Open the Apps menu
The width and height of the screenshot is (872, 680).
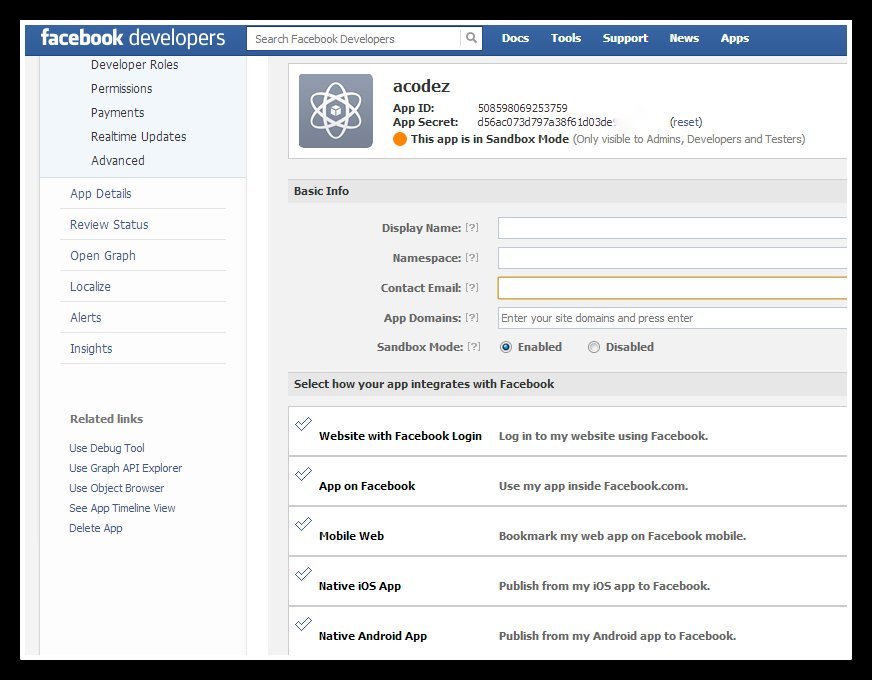[x=735, y=38]
